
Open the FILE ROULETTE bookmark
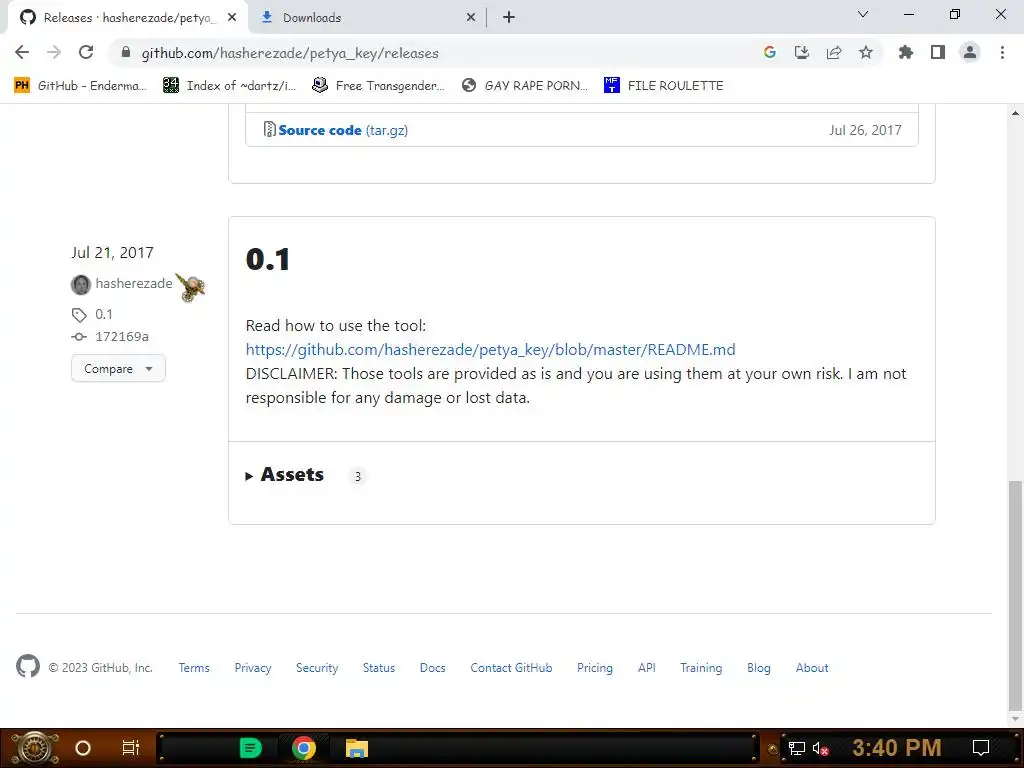(x=664, y=86)
